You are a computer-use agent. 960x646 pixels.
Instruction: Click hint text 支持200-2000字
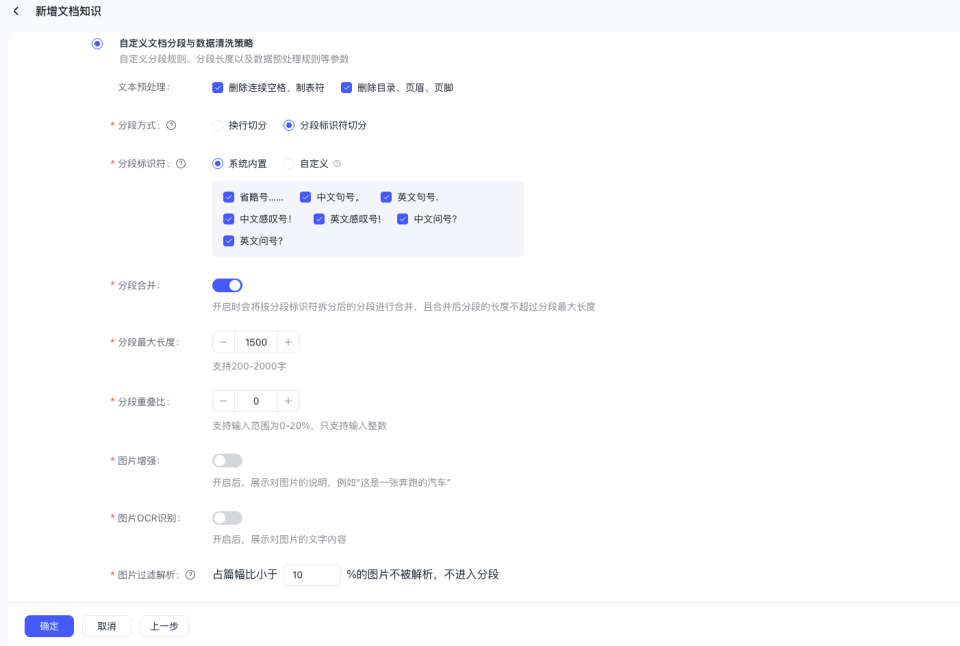tap(249, 366)
